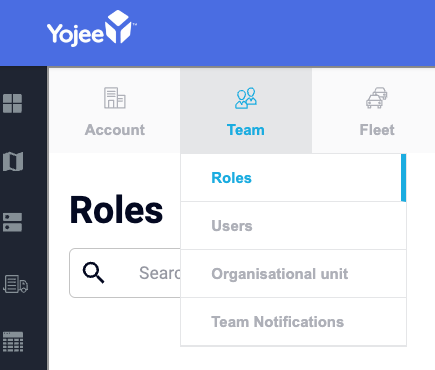Focus the Search input field
435x370 pixels.
click(x=125, y=273)
